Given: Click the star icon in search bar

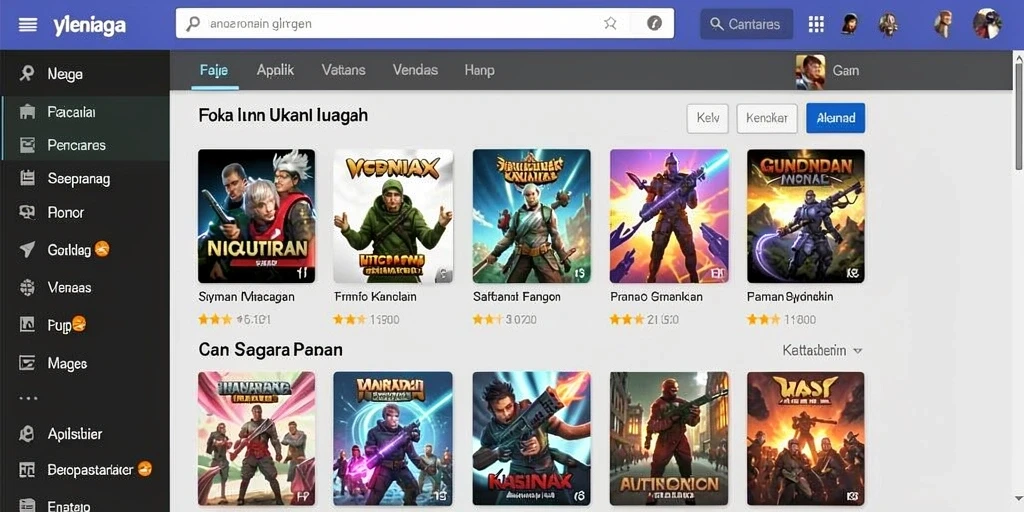Looking at the screenshot, I should click(x=610, y=24).
